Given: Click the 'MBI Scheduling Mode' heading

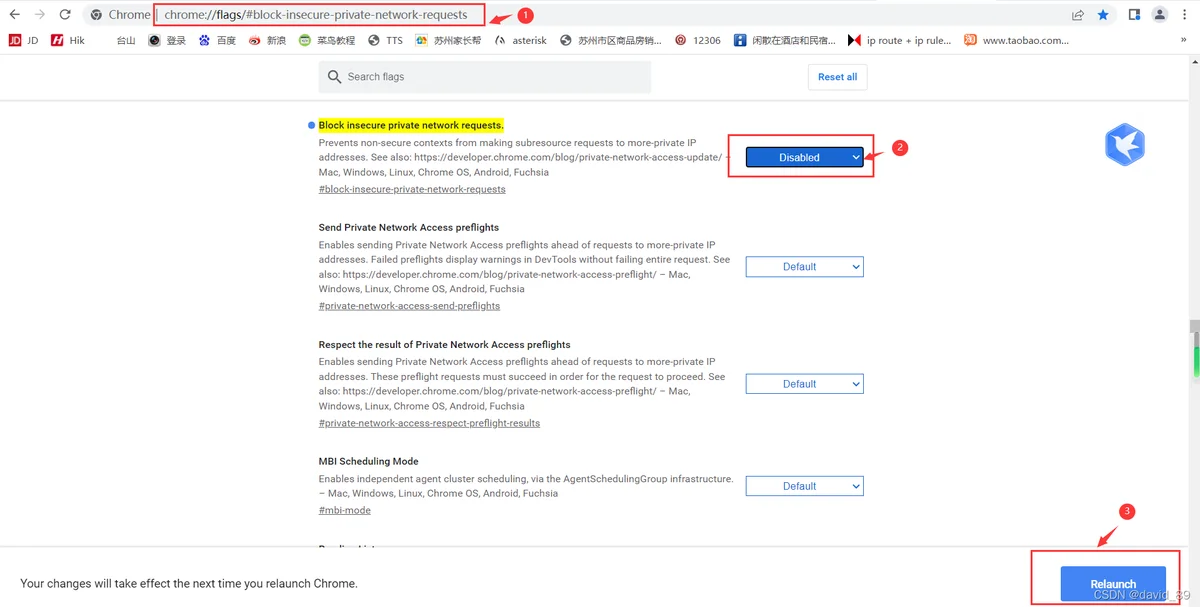Looking at the screenshot, I should (368, 461).
